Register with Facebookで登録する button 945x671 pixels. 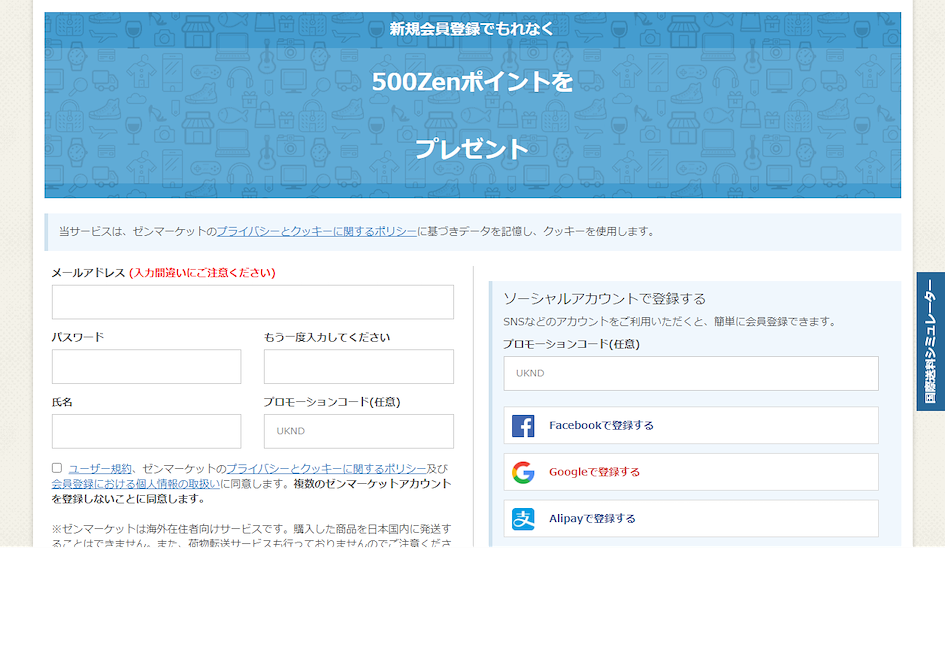pyautogui.click(x=691, y=426)
